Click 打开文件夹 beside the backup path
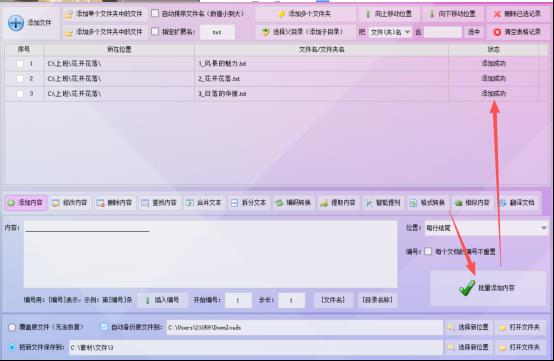 520,327
